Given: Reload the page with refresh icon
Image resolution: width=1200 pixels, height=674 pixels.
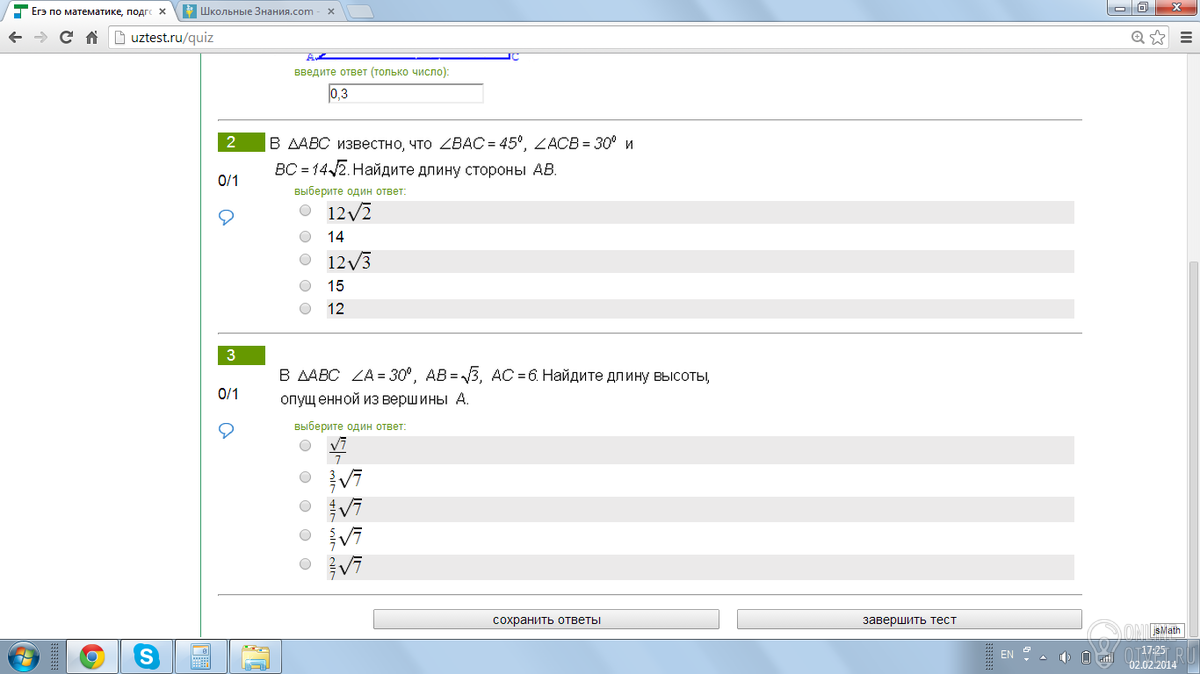Looking at the screenshot, I should tap(66, 37).
